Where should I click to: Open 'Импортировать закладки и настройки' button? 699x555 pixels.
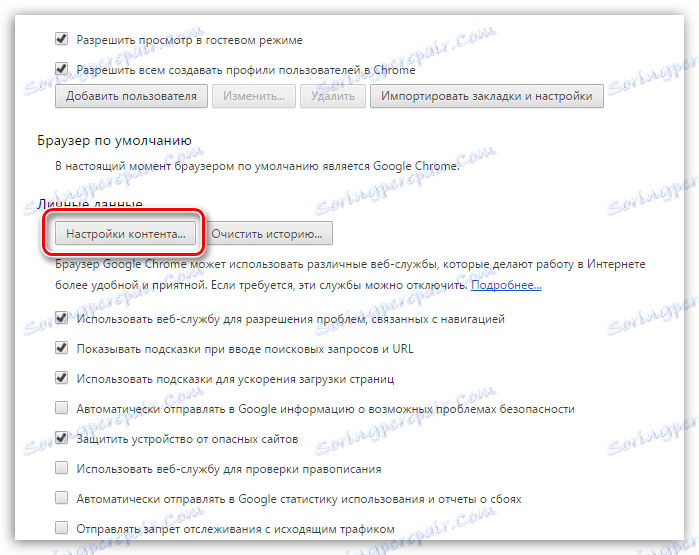[486, 96]
